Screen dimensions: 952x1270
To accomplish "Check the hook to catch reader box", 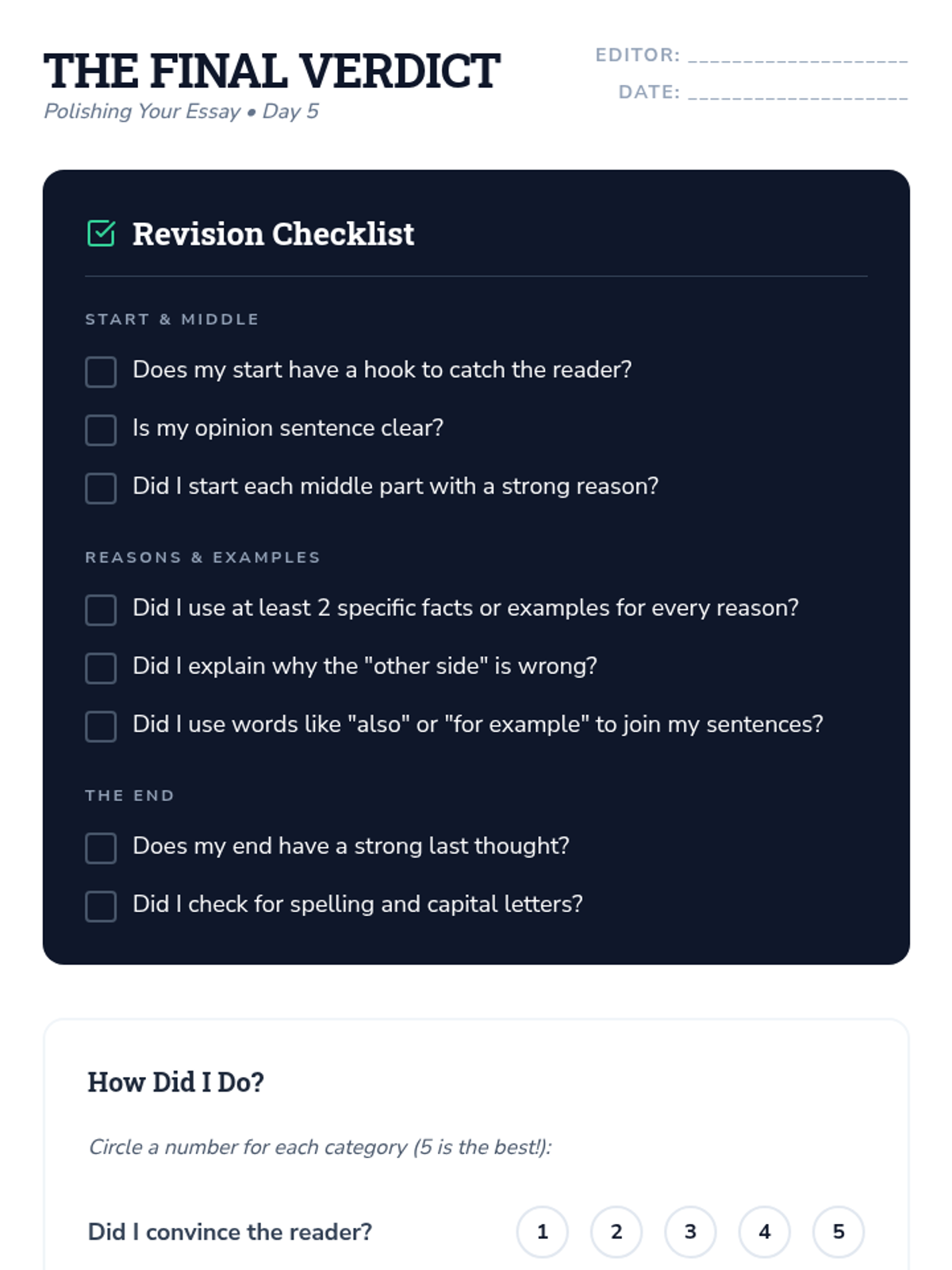I will [101, 371].
